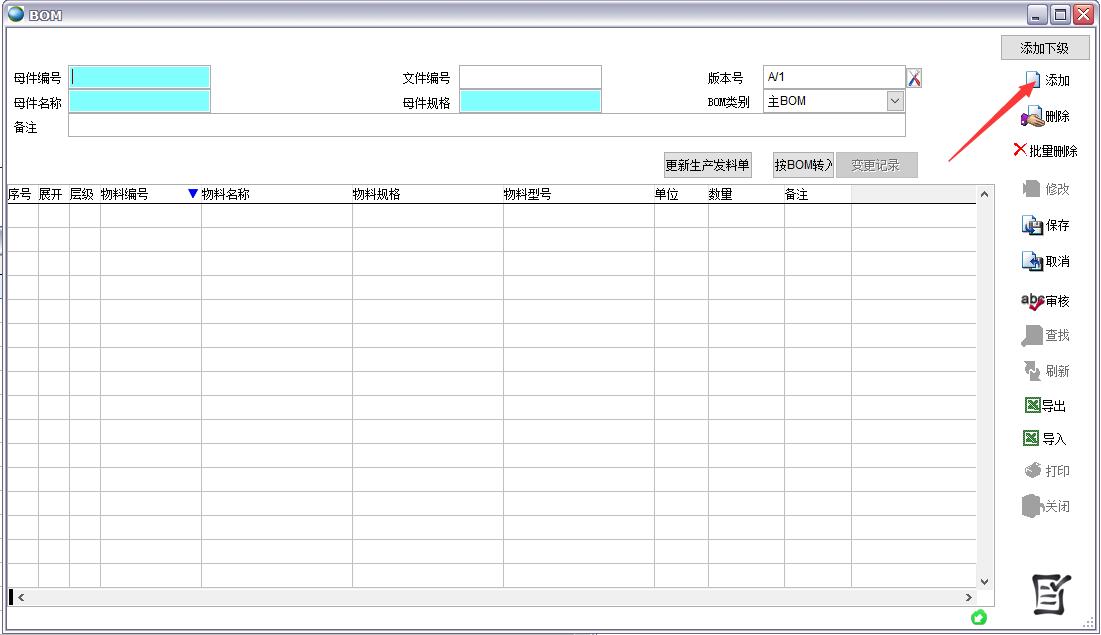Click the vertical scrollbar down arrow

[984, 580]
